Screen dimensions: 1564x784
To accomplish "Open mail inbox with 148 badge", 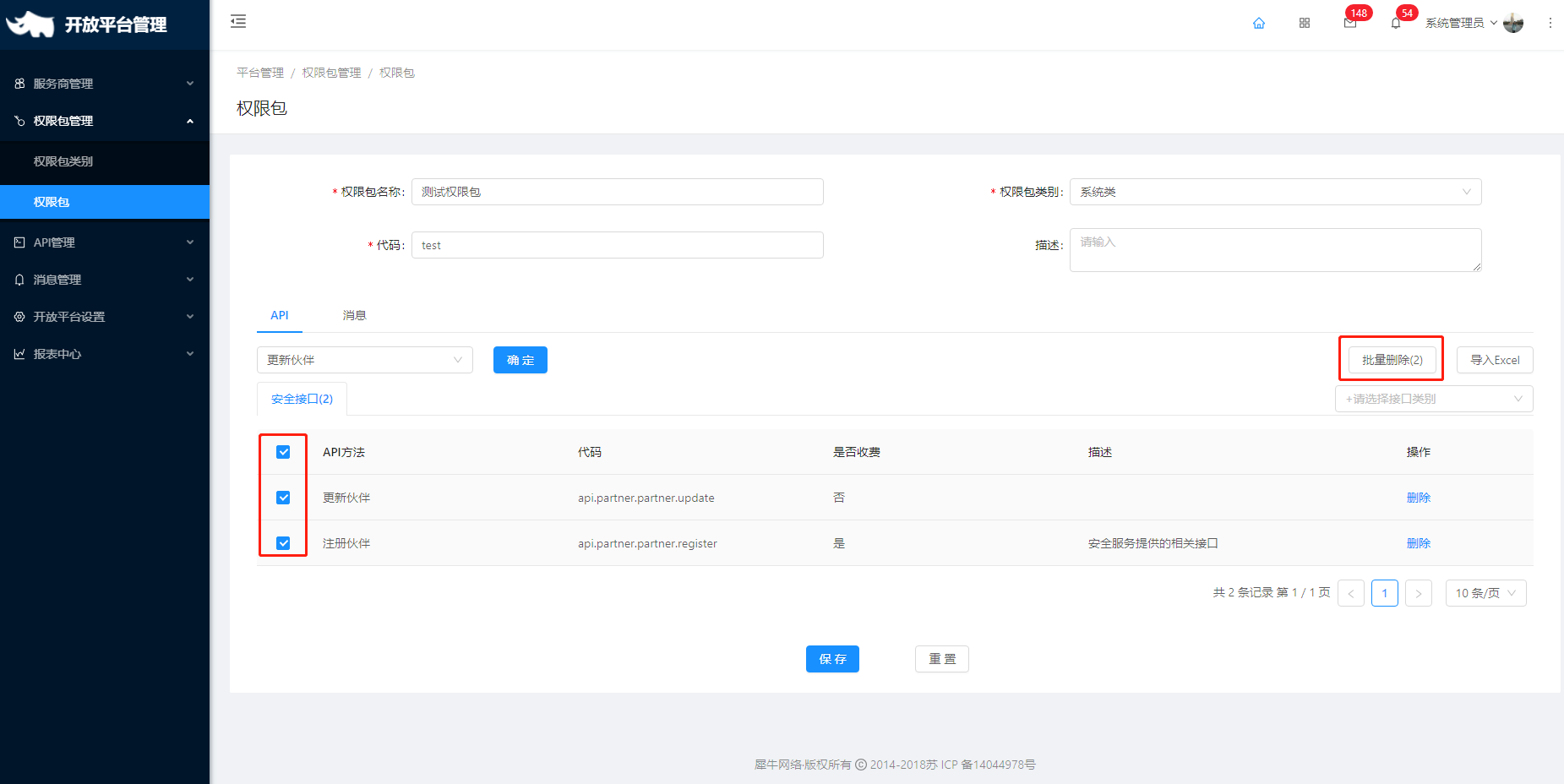I will pyautogui.click(x=1350, y=23).
